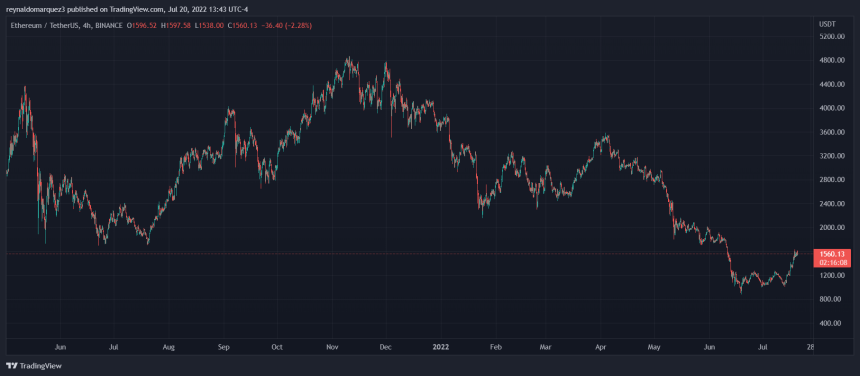
Task: Click the TradingView logo icon
Action: (x=12, y=366)
